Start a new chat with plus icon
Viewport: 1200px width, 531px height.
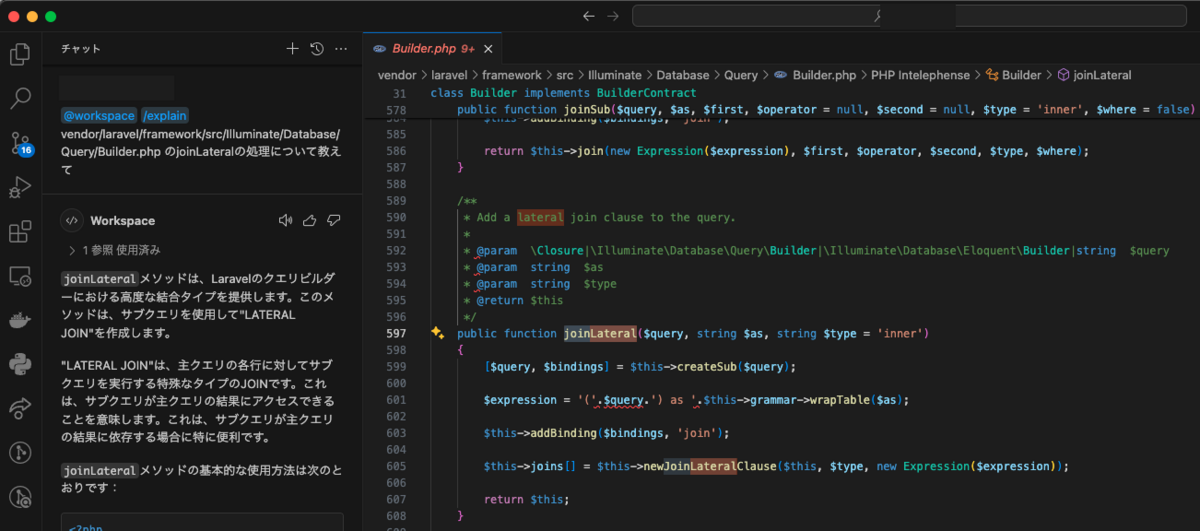click(x=292, y=48)
